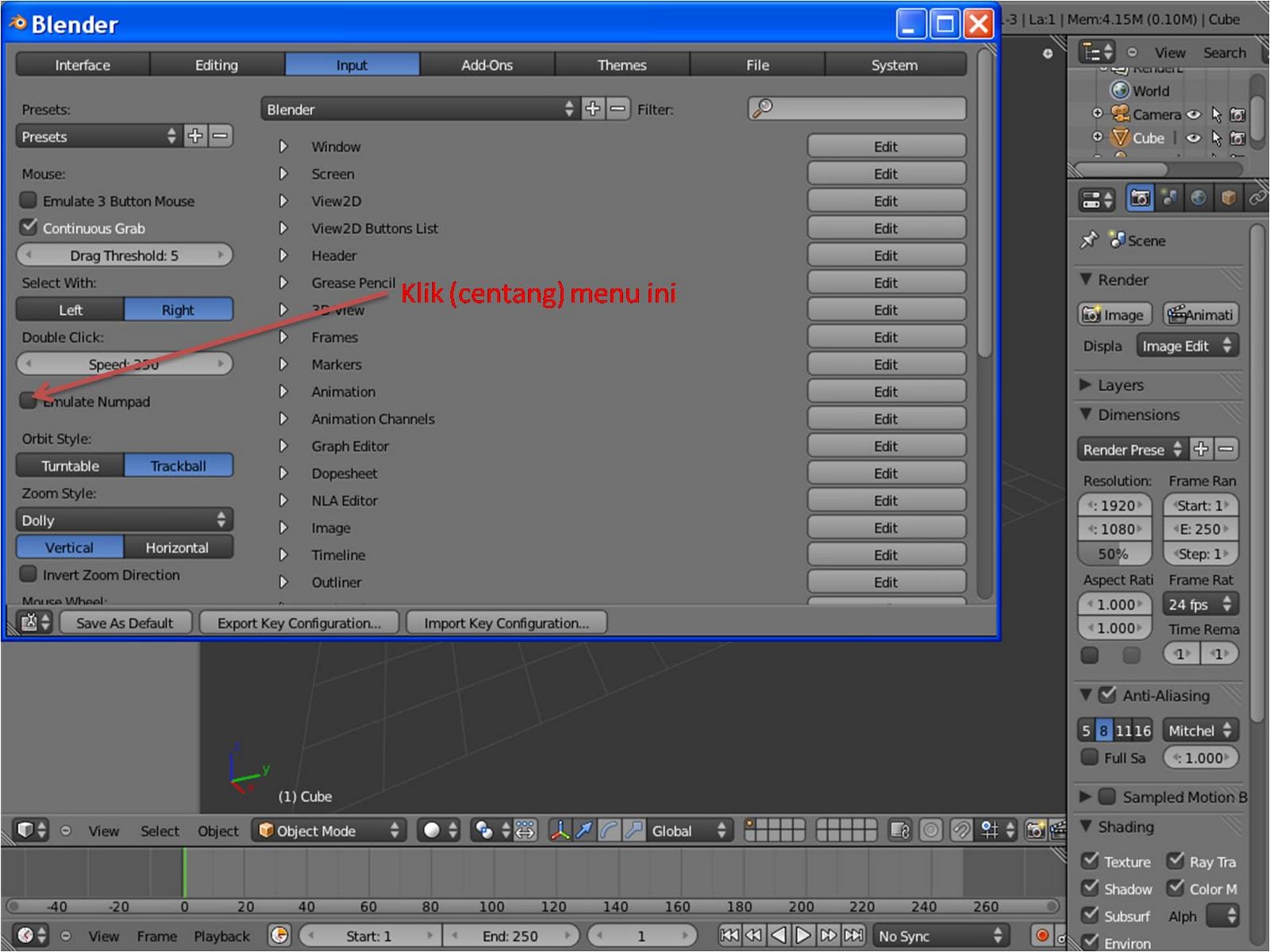The image size is (1270, 952).
Task: Click Export Key Configuration button
Action: tap(299, 623)
